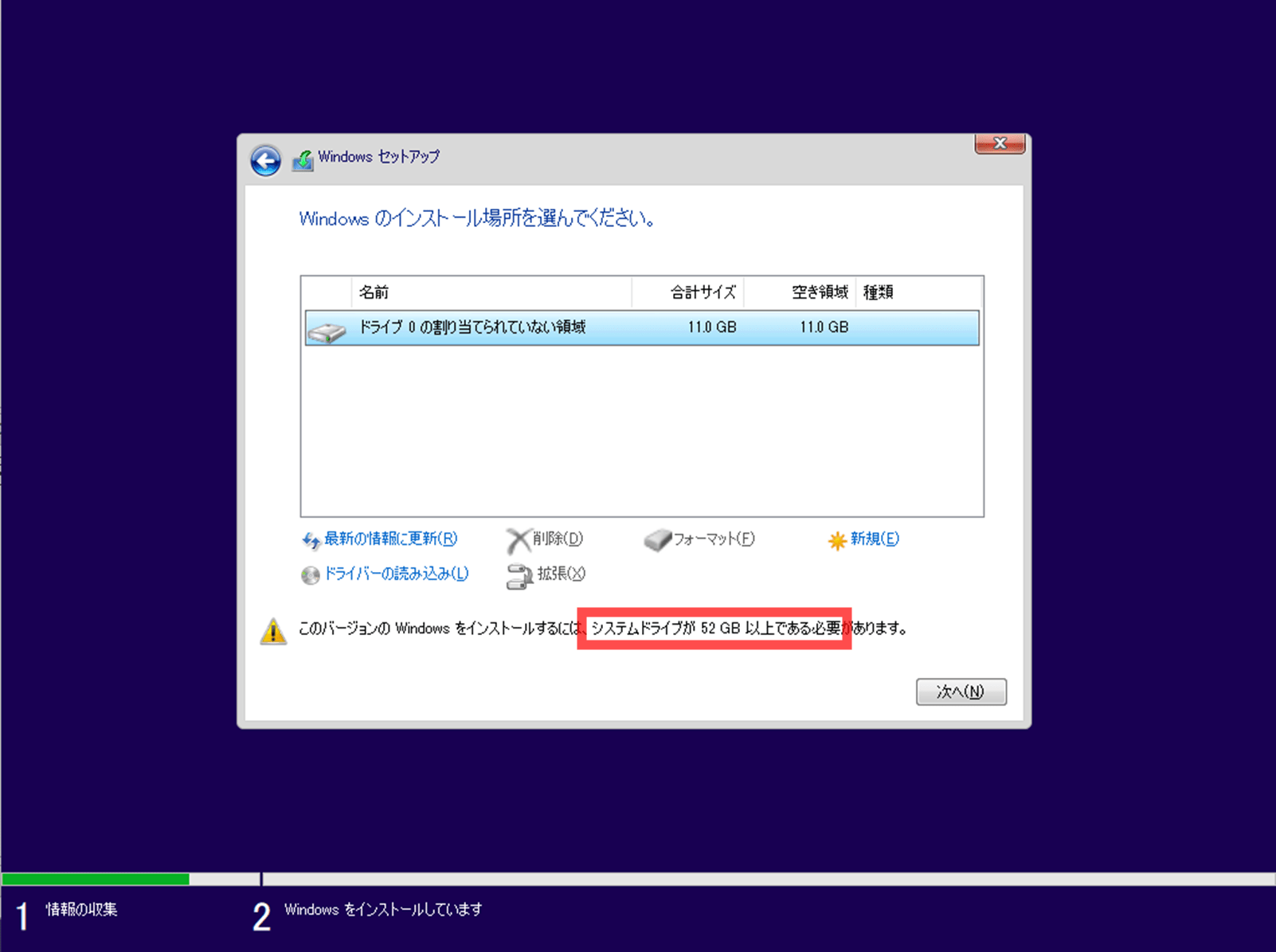Click the 名前 column header
1276x952 pixels.
point(491,292)
